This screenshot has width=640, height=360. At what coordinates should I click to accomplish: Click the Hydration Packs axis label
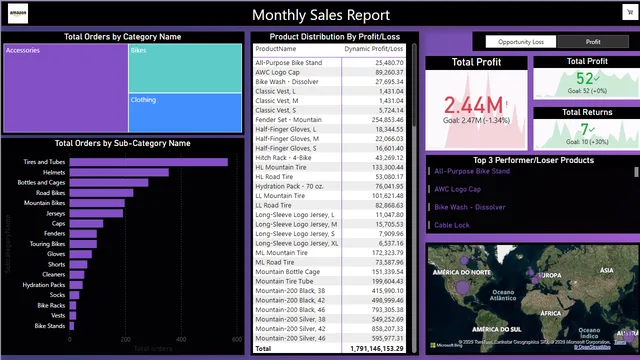44,285
